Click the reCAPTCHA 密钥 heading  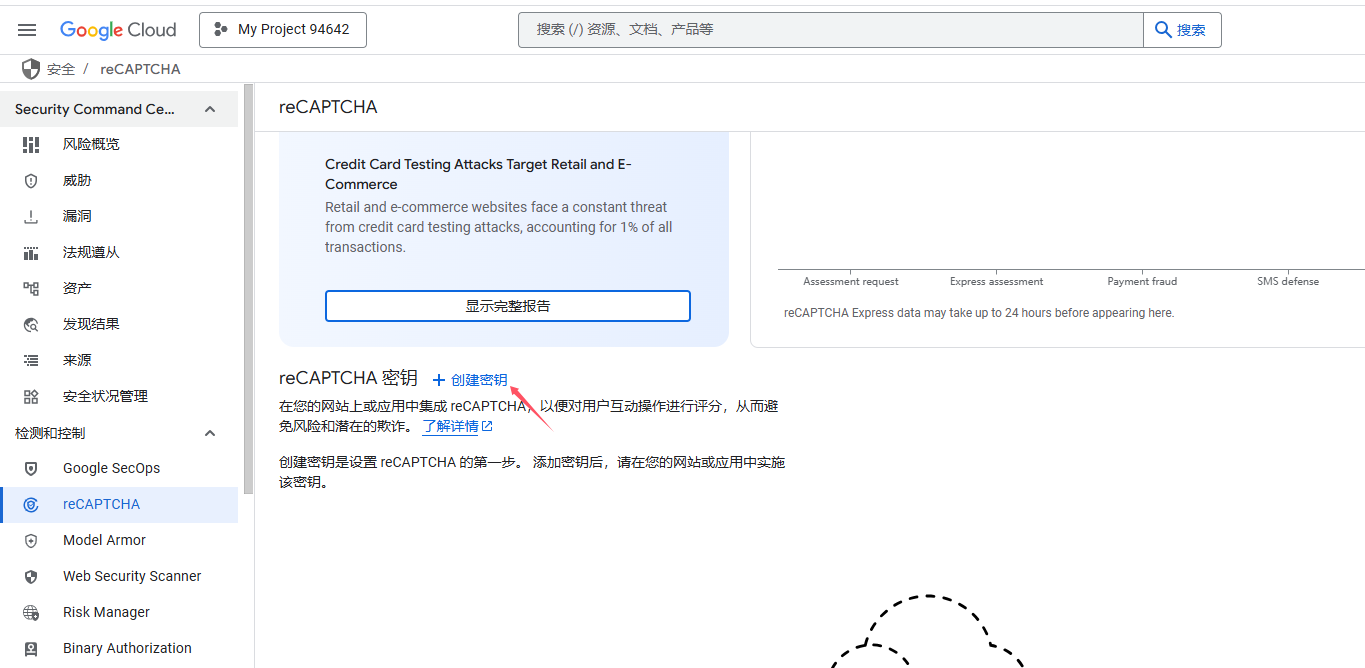(348, 379)
